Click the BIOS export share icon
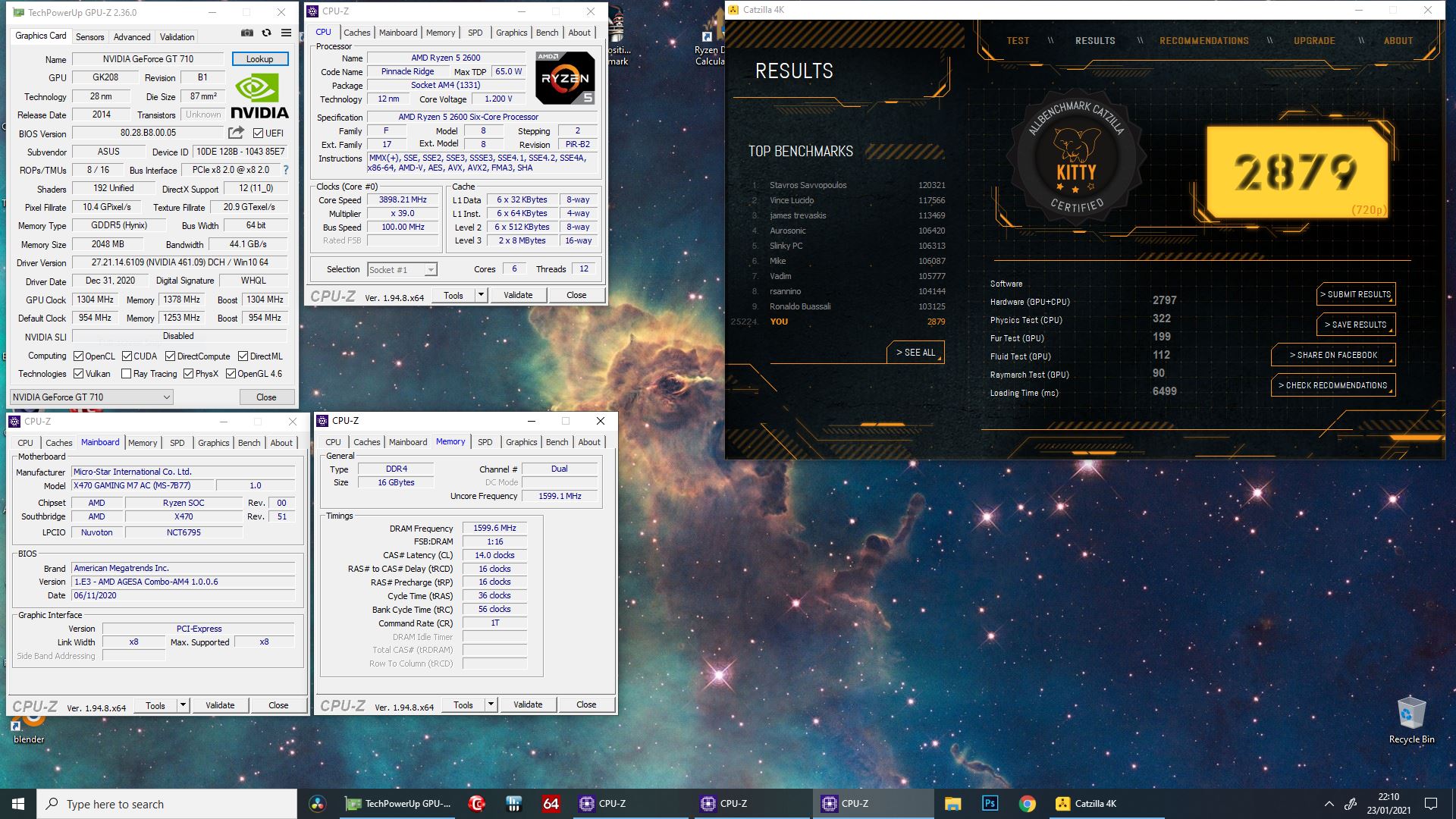Screen dimensions: 1456x819 (237, 133)
